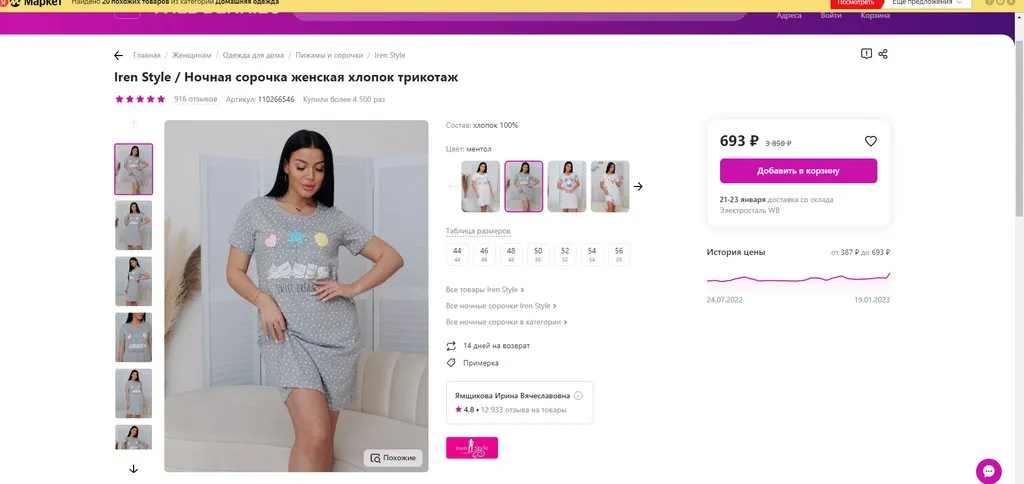
Task: Click "Добавить в корзину" button
Action: click(x=798, y=171)
